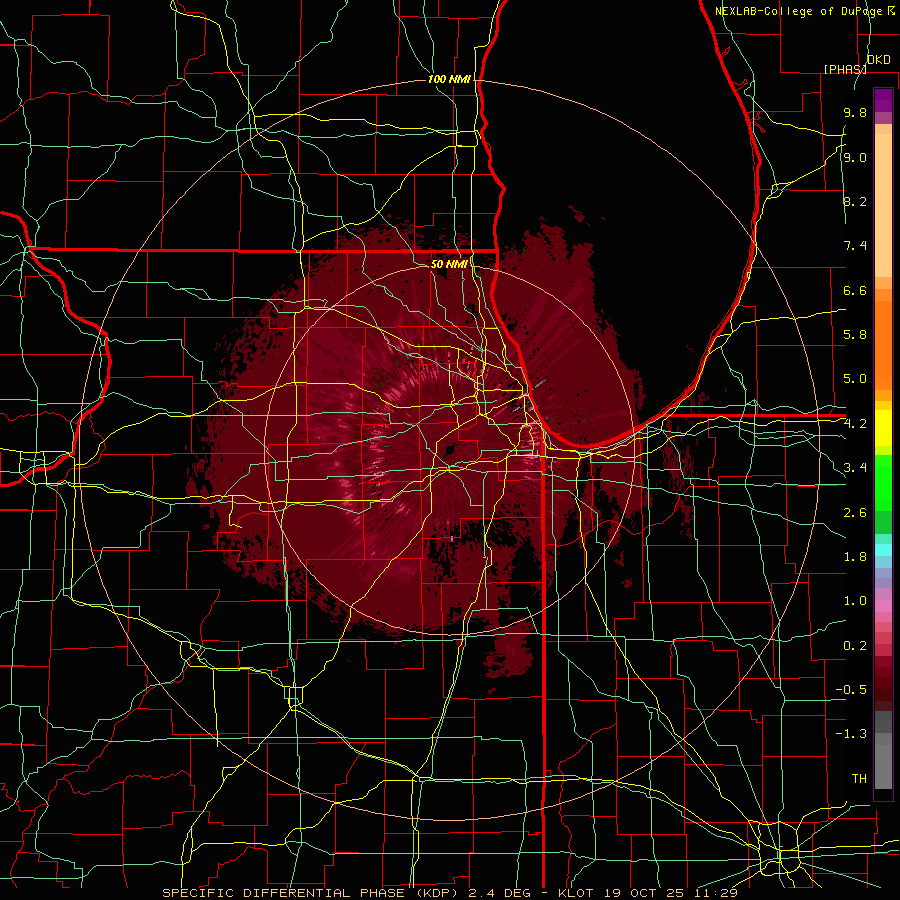Image resolution: width=900 pixels, height=900 pixels.
Task: Click the 9.8 scale value
Action: 855,113
